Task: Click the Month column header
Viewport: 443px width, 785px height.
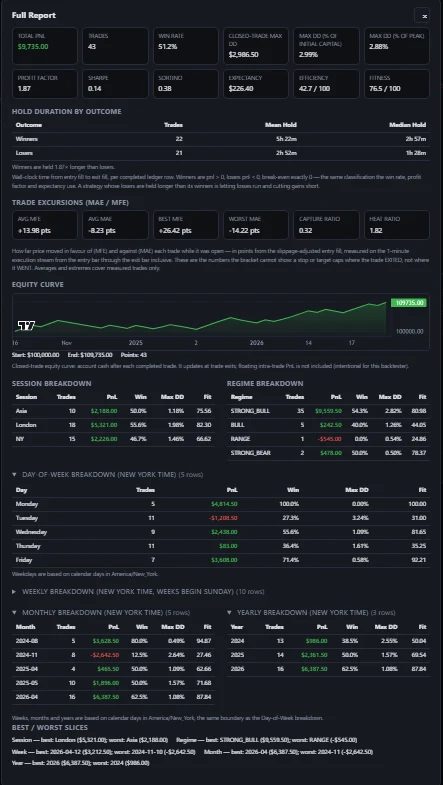Action: pyautogui.click(x=26, y=627)
